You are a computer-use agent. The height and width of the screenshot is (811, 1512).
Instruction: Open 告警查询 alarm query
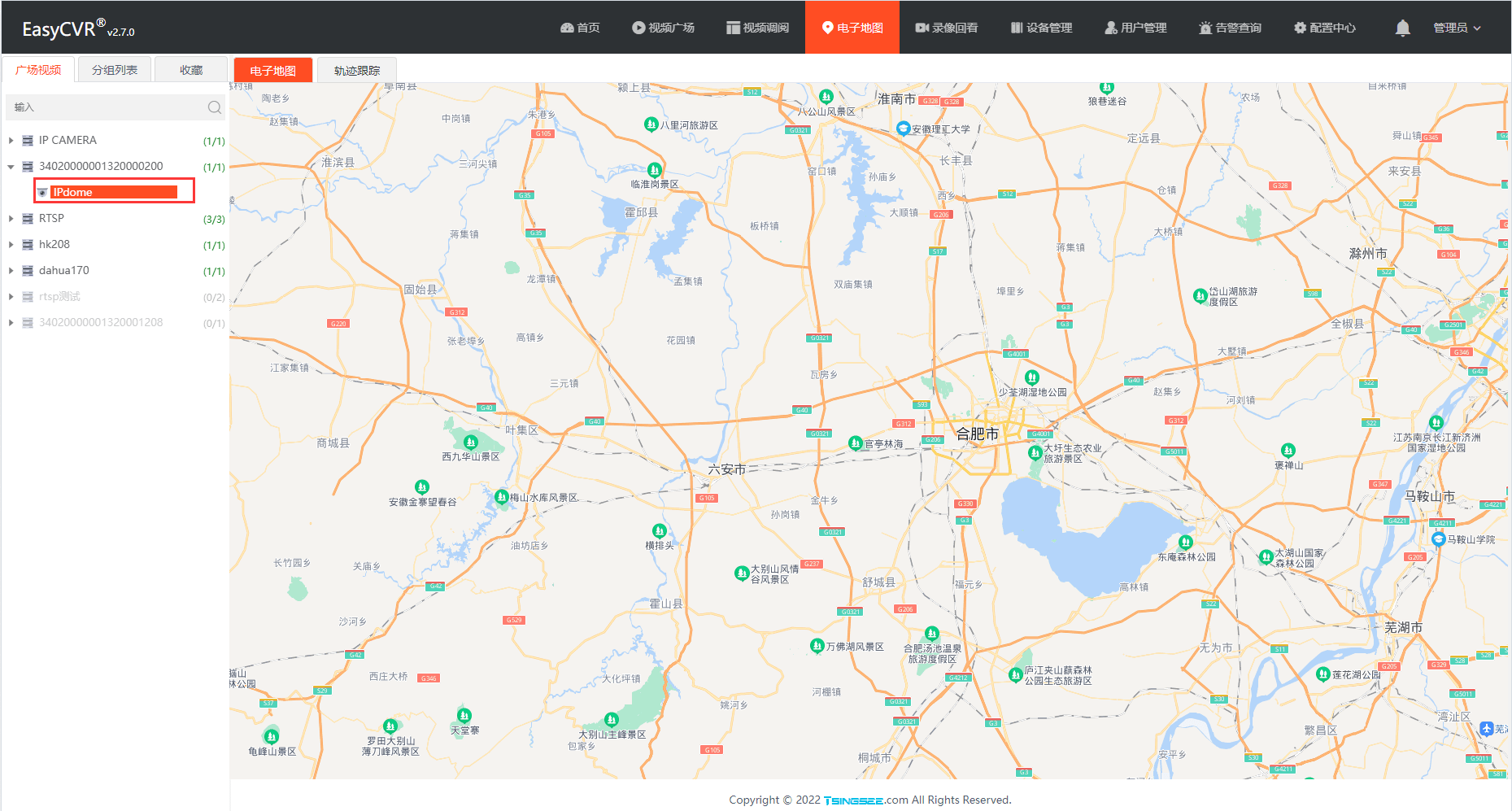pyautogui.click(x=1230, y=28)
